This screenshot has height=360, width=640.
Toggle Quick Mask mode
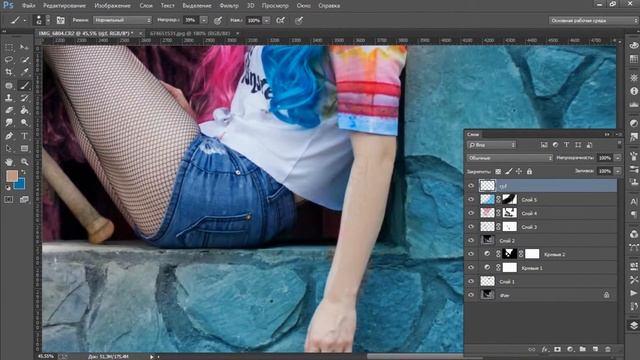point(9,200)
